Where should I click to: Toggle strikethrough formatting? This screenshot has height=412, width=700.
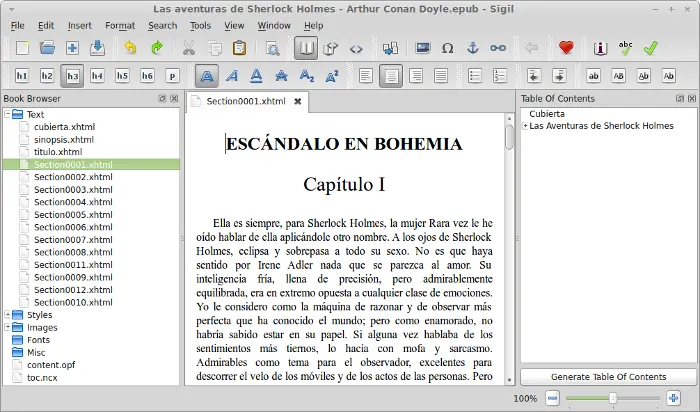tap(281, 76)
